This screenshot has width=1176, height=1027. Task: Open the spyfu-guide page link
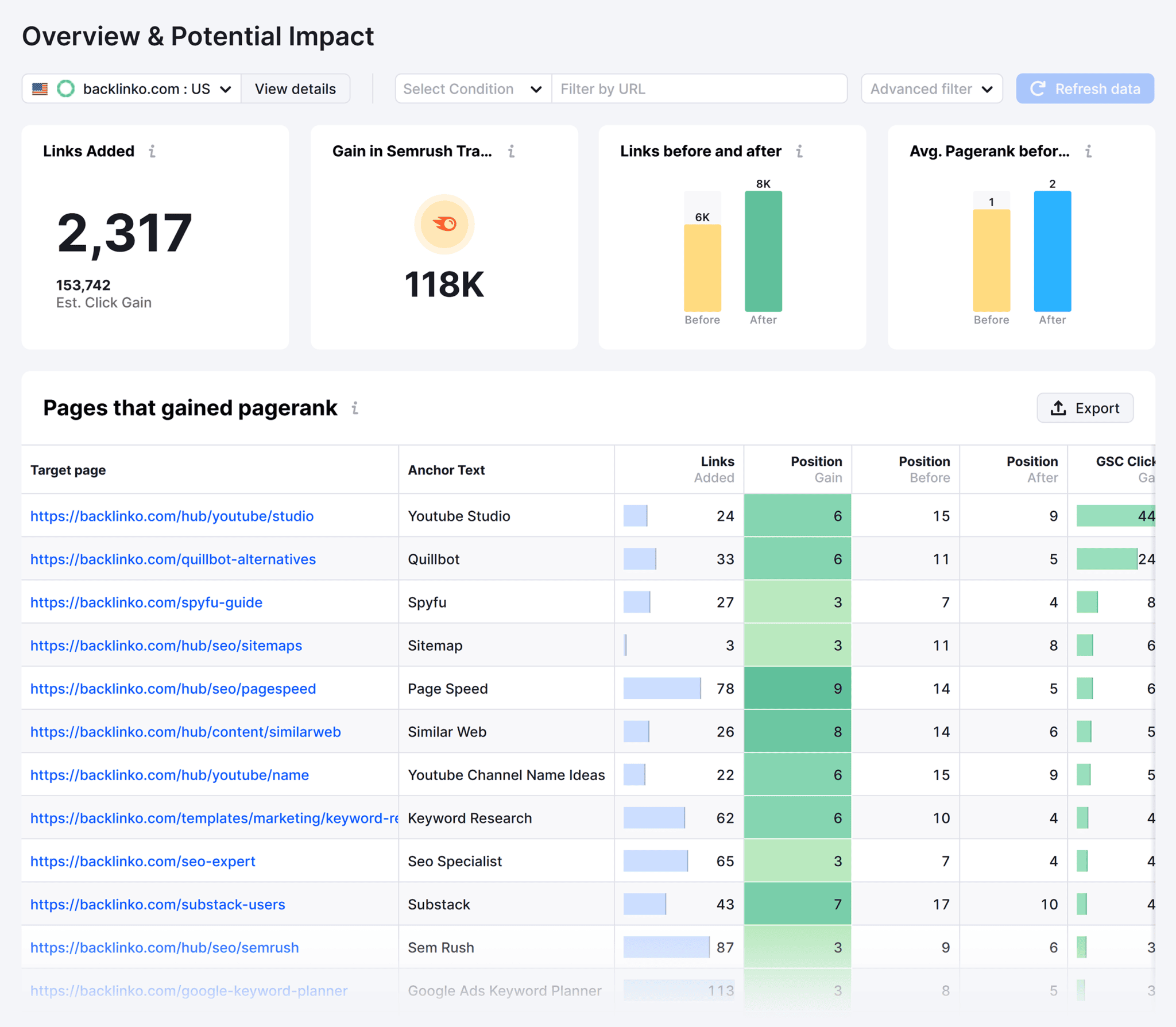point(146,602)
